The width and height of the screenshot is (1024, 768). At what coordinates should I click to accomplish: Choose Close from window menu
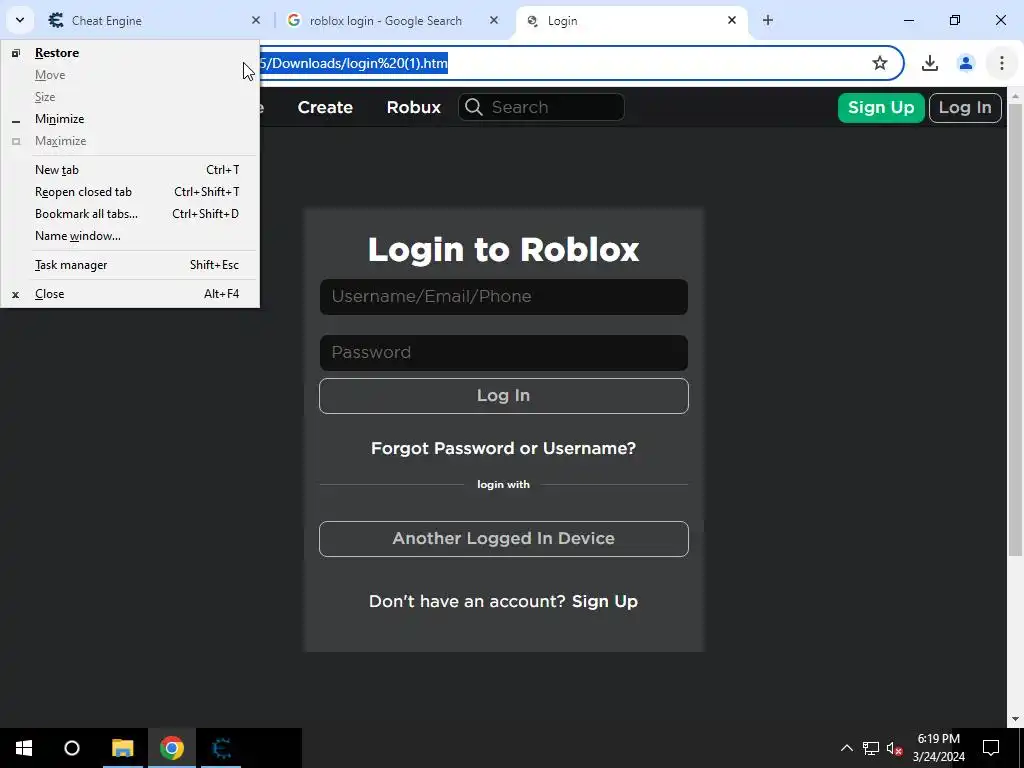[130, 294]
